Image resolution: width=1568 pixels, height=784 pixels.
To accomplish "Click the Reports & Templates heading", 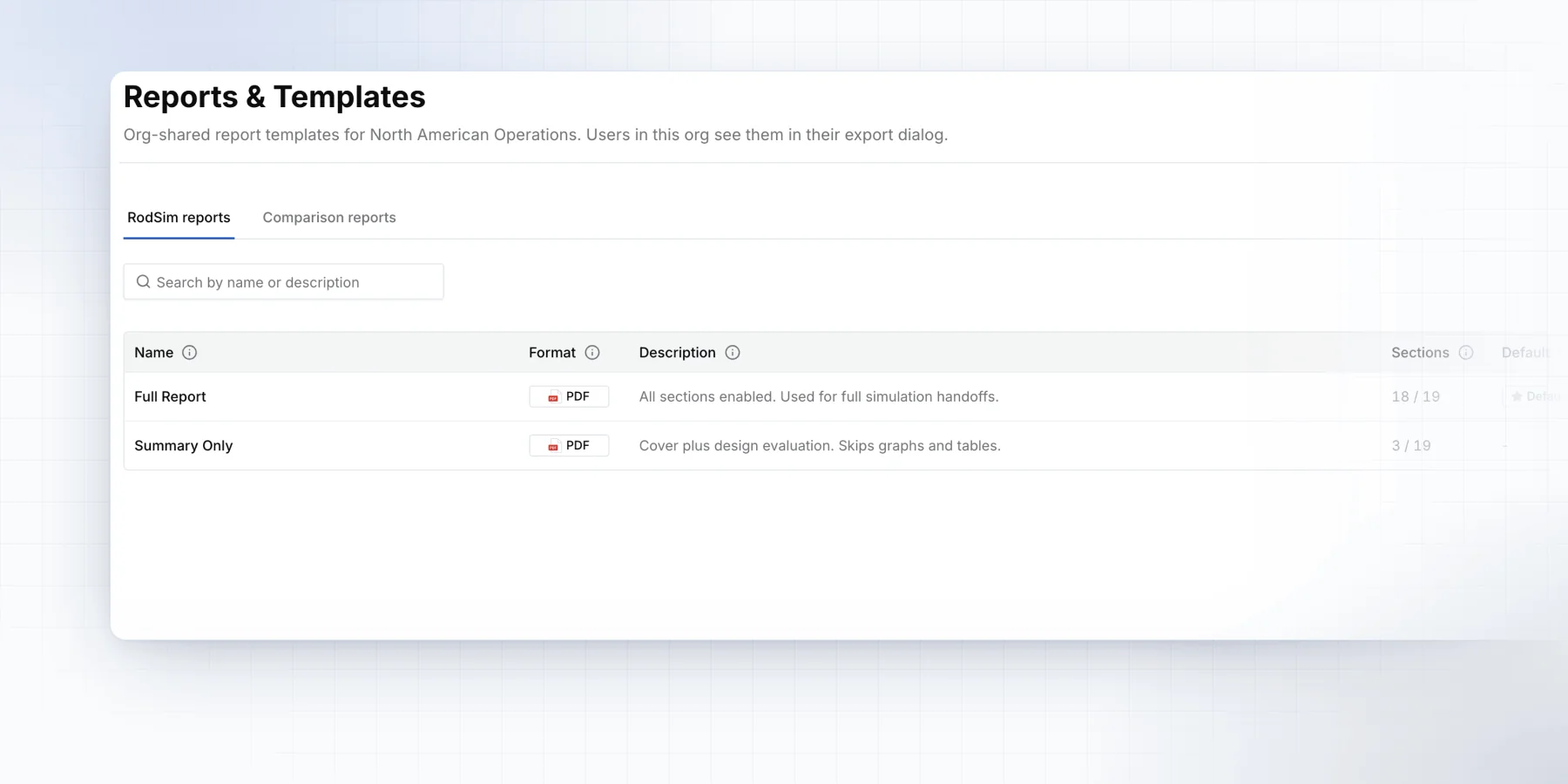I will coord(274,97).
